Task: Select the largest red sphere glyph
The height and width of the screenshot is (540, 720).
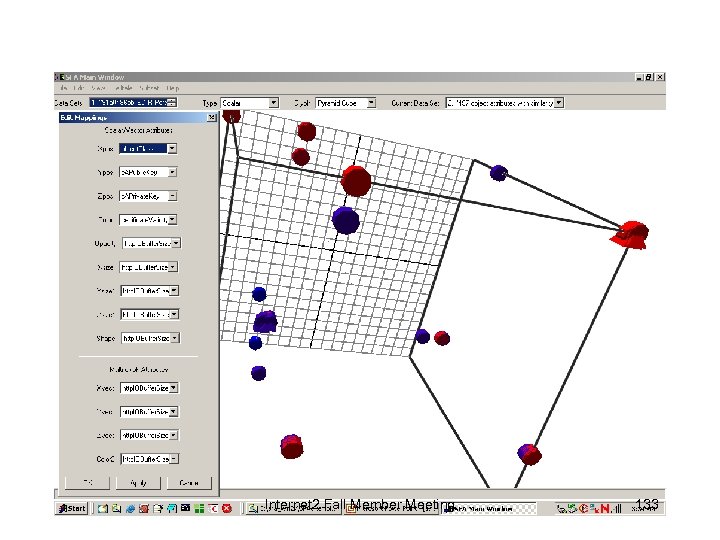Action: [x=356, y=181]
